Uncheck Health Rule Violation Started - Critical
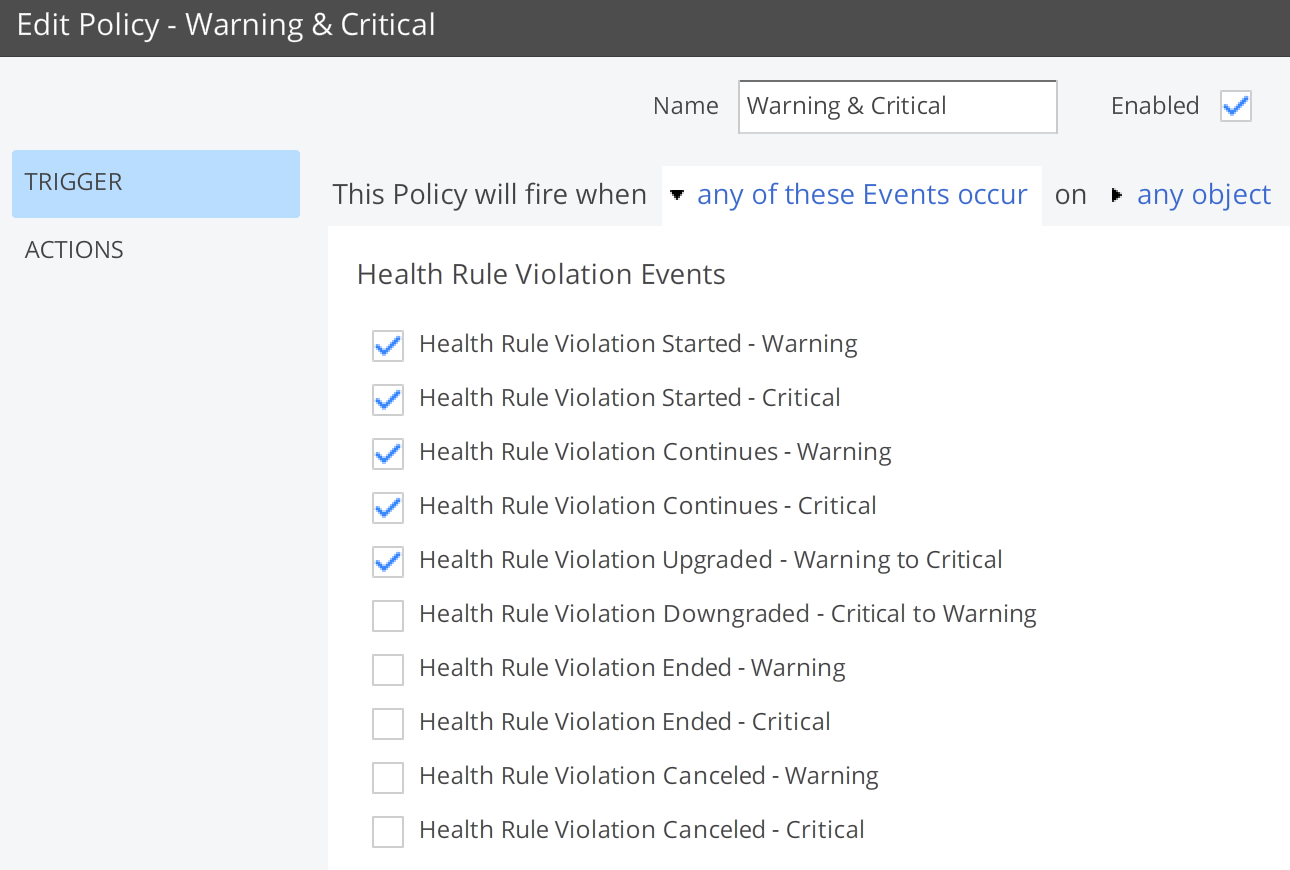 pyautogui.click(x=388, y=400)
